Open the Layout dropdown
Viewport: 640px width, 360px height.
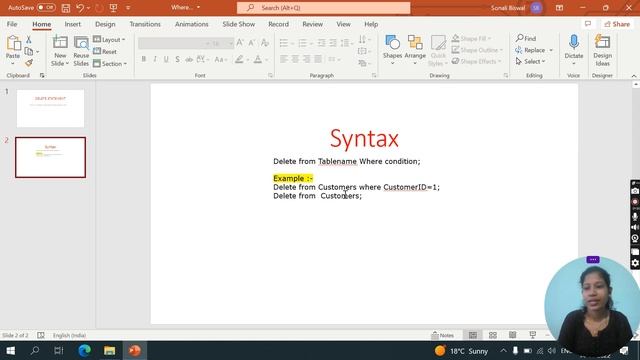click(109, 40)
